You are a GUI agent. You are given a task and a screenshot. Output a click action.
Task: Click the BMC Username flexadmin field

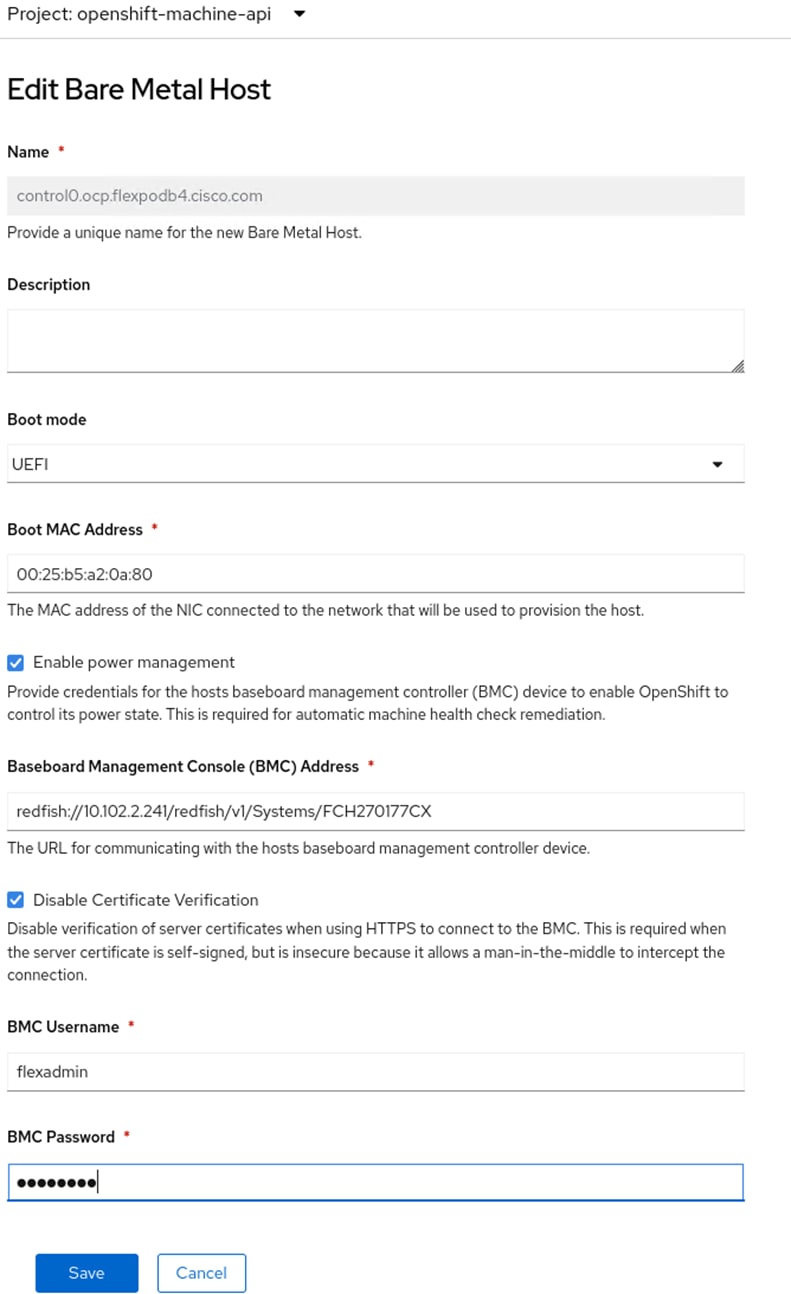[376, 1071]
